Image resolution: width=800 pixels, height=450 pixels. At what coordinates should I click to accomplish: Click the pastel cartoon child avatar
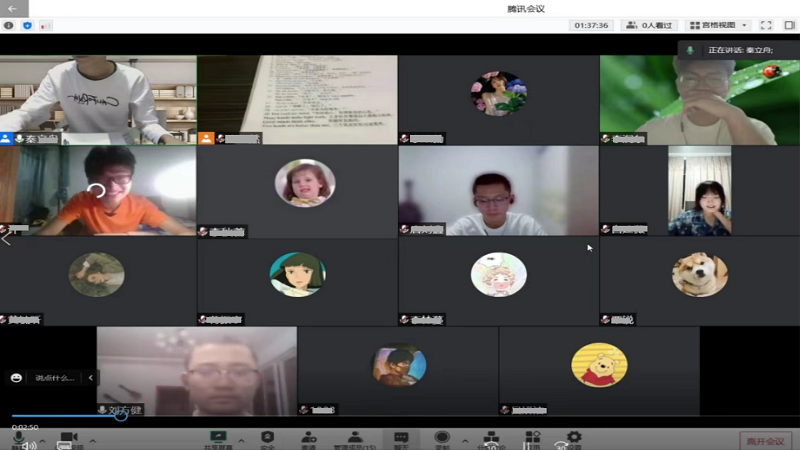[498, 274]
